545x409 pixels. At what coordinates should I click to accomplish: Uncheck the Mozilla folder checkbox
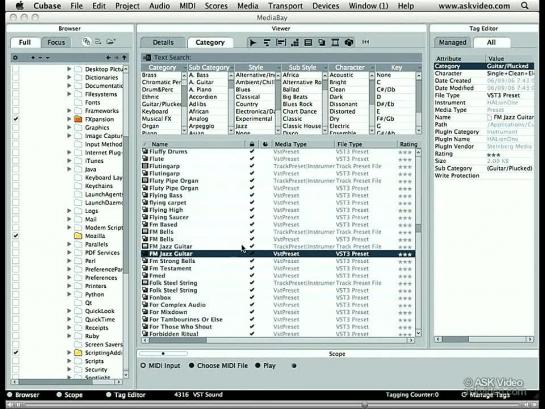[x=16, y=236]
